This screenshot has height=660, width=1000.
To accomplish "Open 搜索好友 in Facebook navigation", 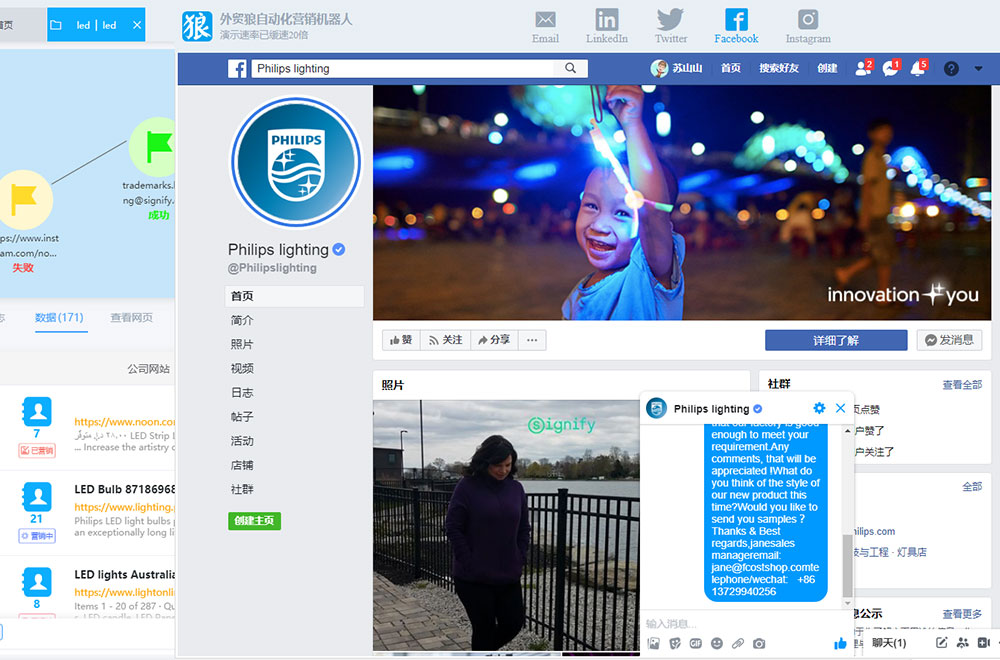I will coord(779,68).
